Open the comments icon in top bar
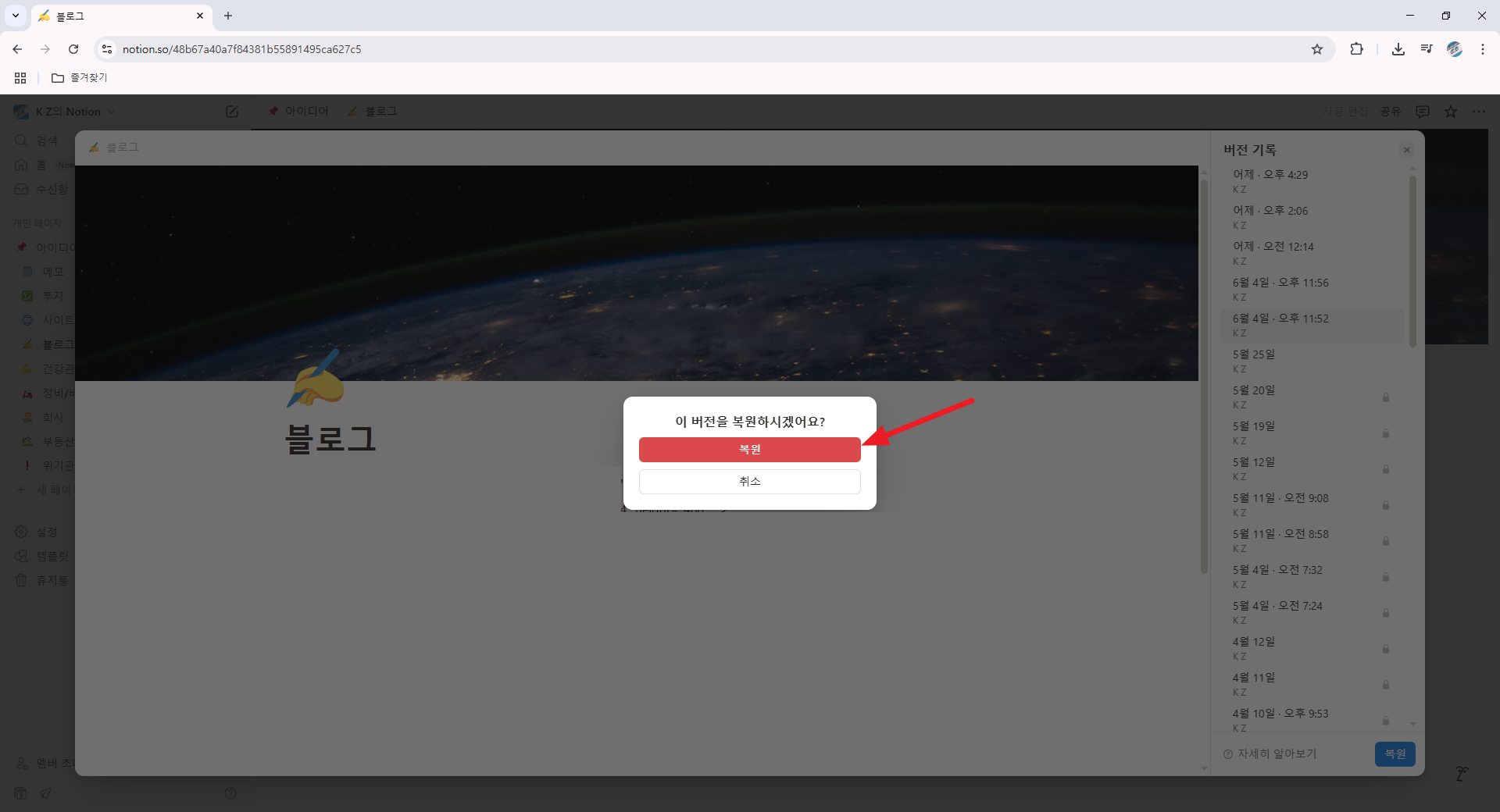 [x=1423, y=112]
